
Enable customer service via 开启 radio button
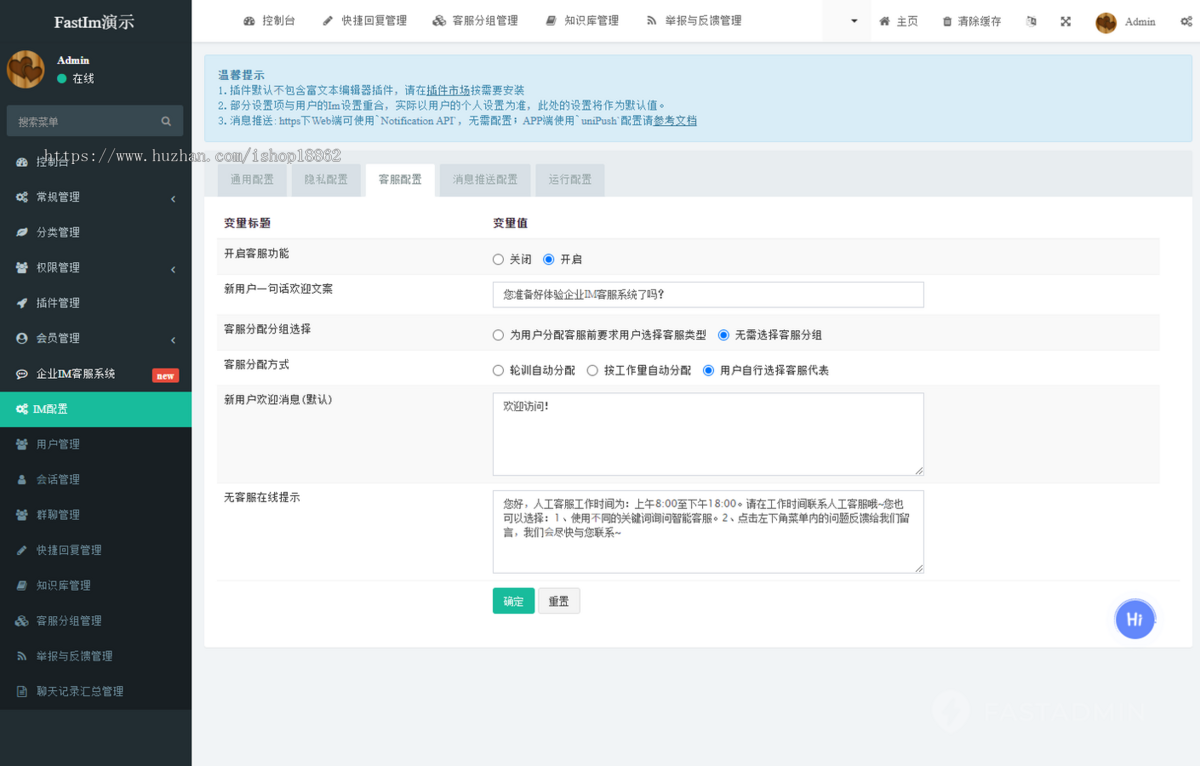point(548,258)
